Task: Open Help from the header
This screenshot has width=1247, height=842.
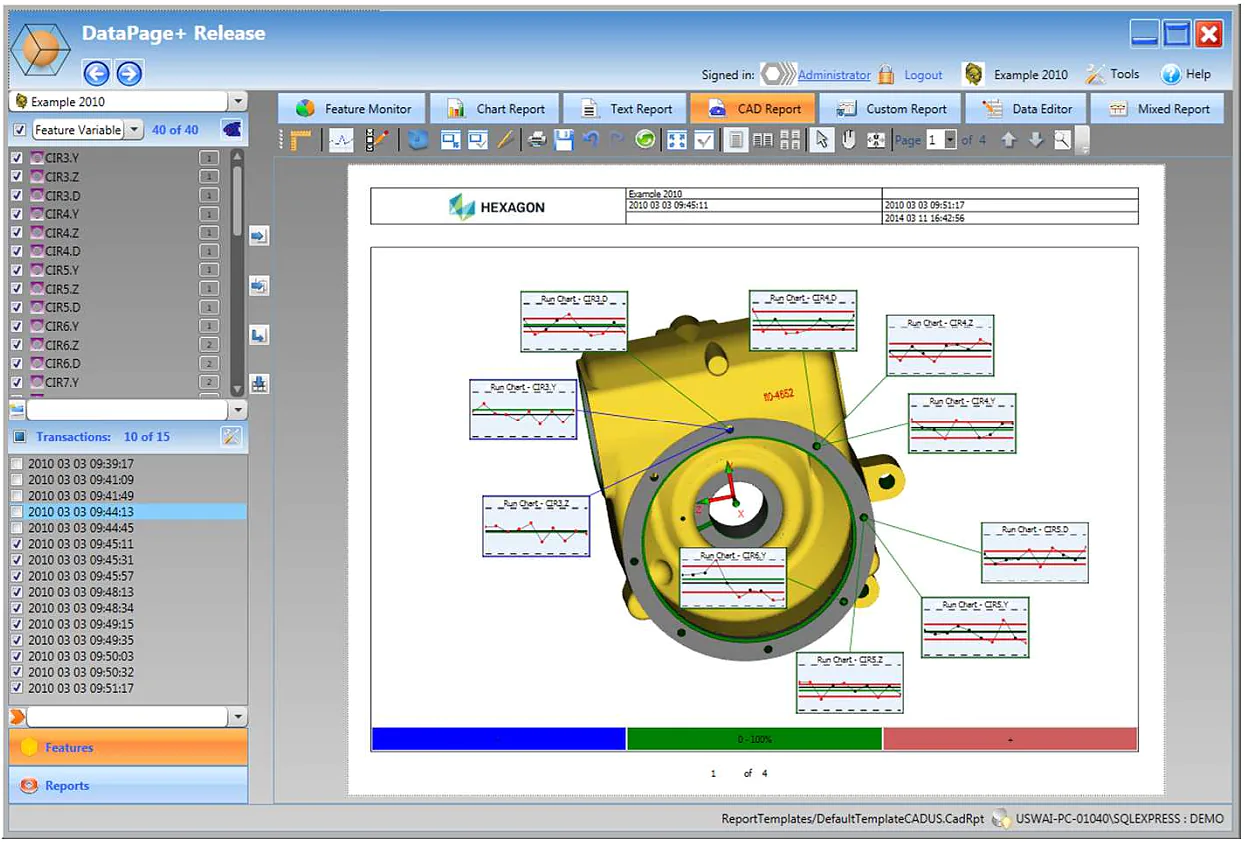Action: coord(1186,74)
